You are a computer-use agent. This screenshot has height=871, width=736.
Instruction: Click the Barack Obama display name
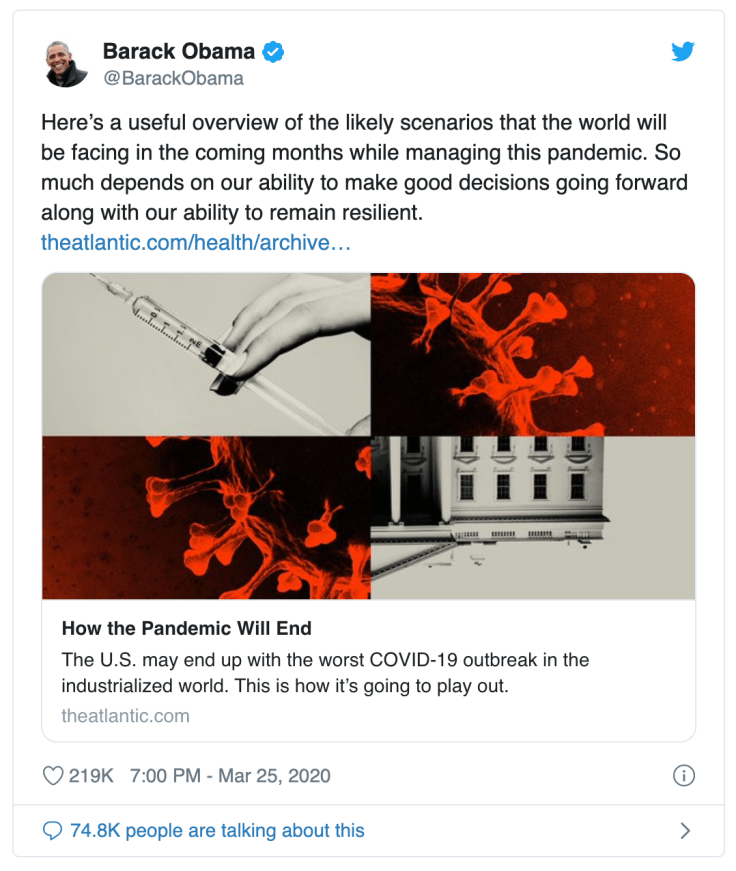(x=179, y=52)
